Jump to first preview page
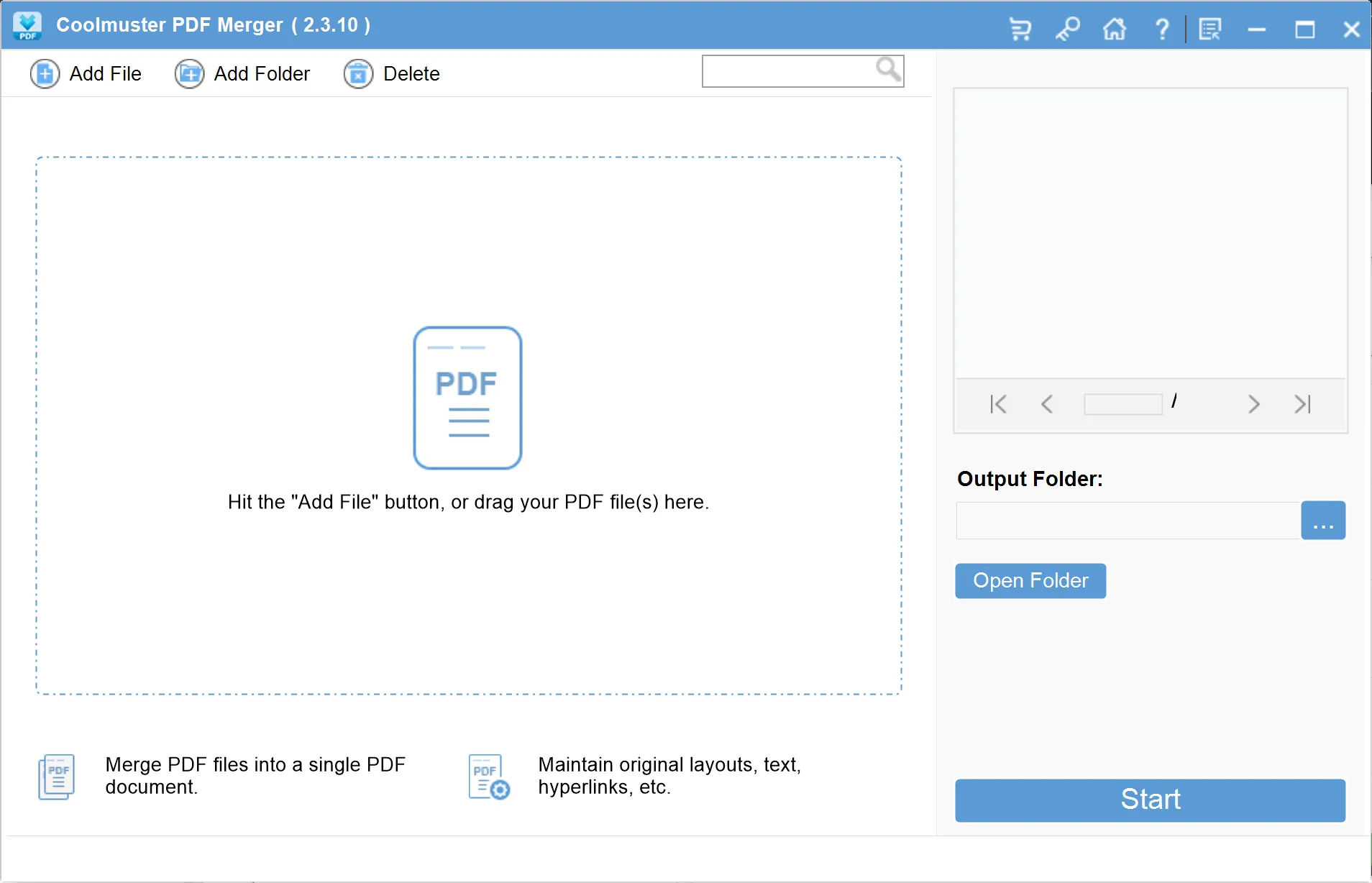This screenshot has width=1372, height=883. 998,404
